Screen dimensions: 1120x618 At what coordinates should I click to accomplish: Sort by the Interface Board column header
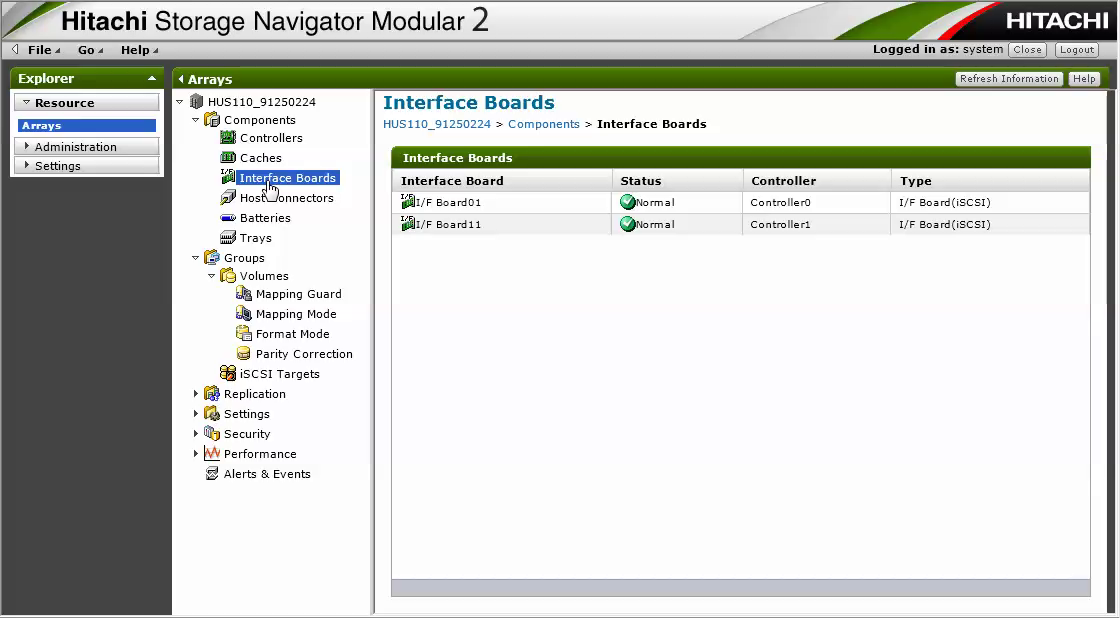click(501, 181)
